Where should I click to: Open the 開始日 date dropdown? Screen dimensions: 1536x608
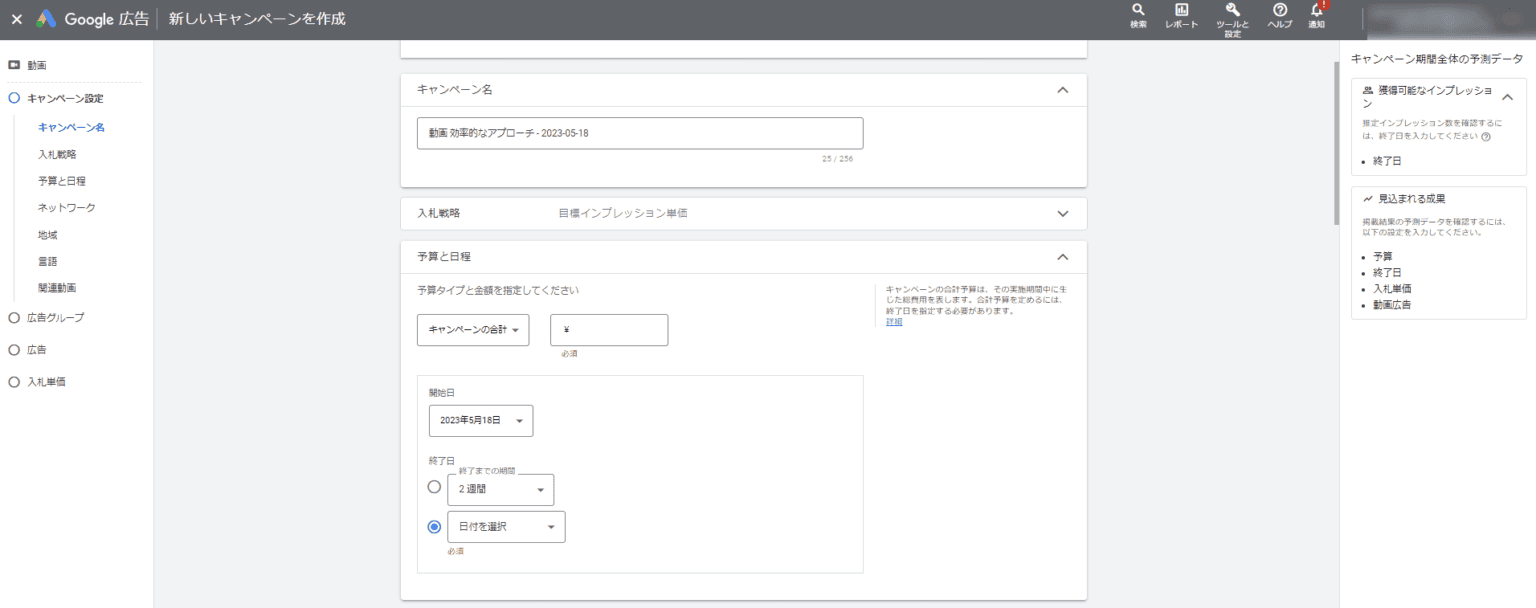pyautogui.click(x=480, y=421)
